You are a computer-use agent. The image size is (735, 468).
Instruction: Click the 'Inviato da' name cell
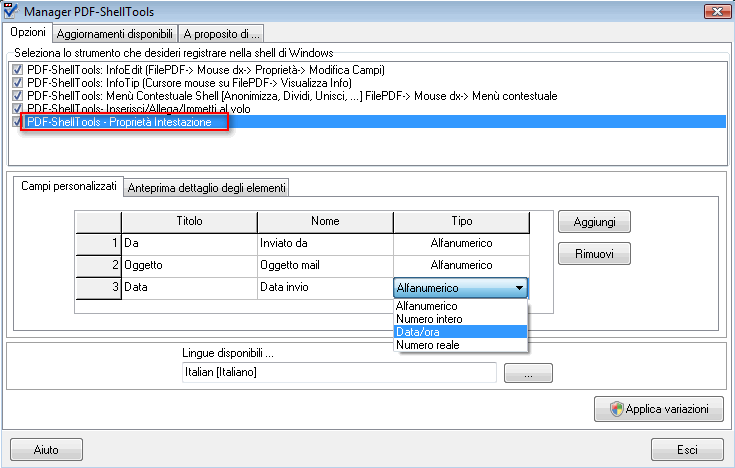pyautogui.click(x=325, y=243)
